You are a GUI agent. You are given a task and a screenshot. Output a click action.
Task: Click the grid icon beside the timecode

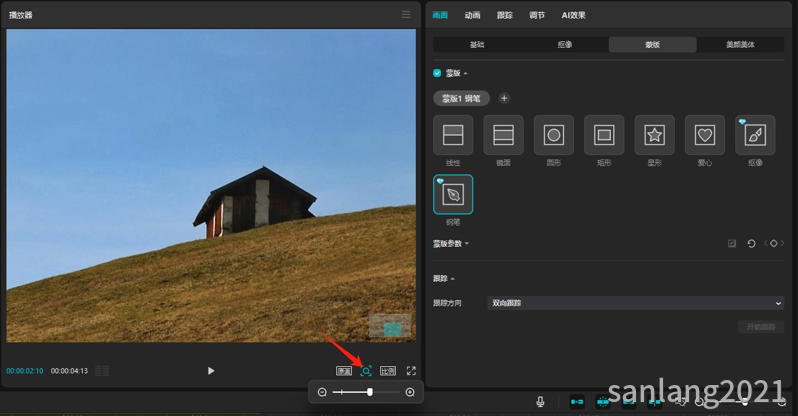tap(102, 371)
